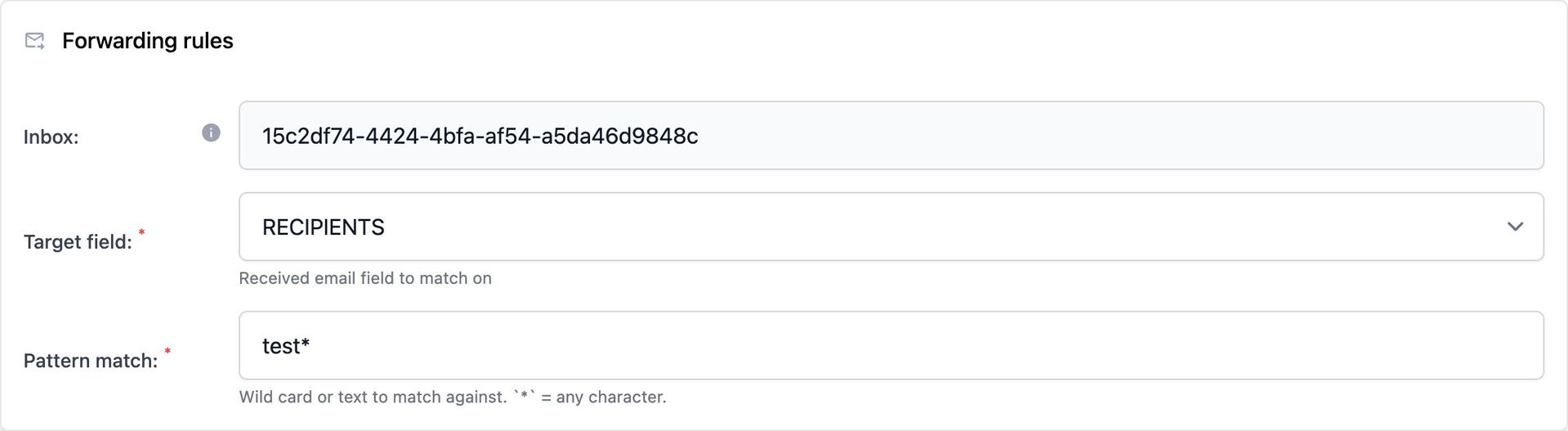Click the RECIPIENTS selected value text
Image resolution: width=1568 pixels, height=431 pixels.
[x=323, y=227]
